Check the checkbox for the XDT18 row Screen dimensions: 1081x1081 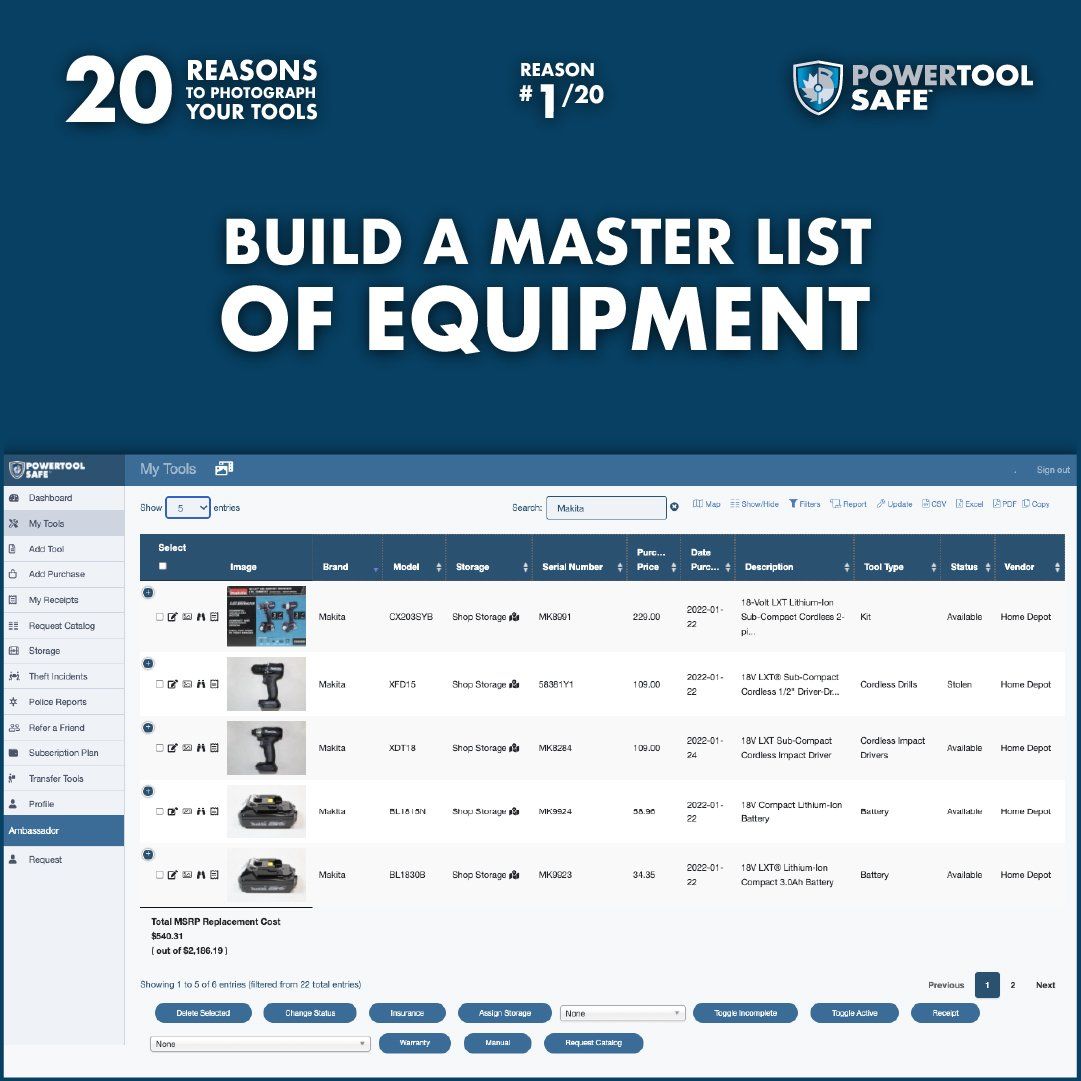pos(160,748)
